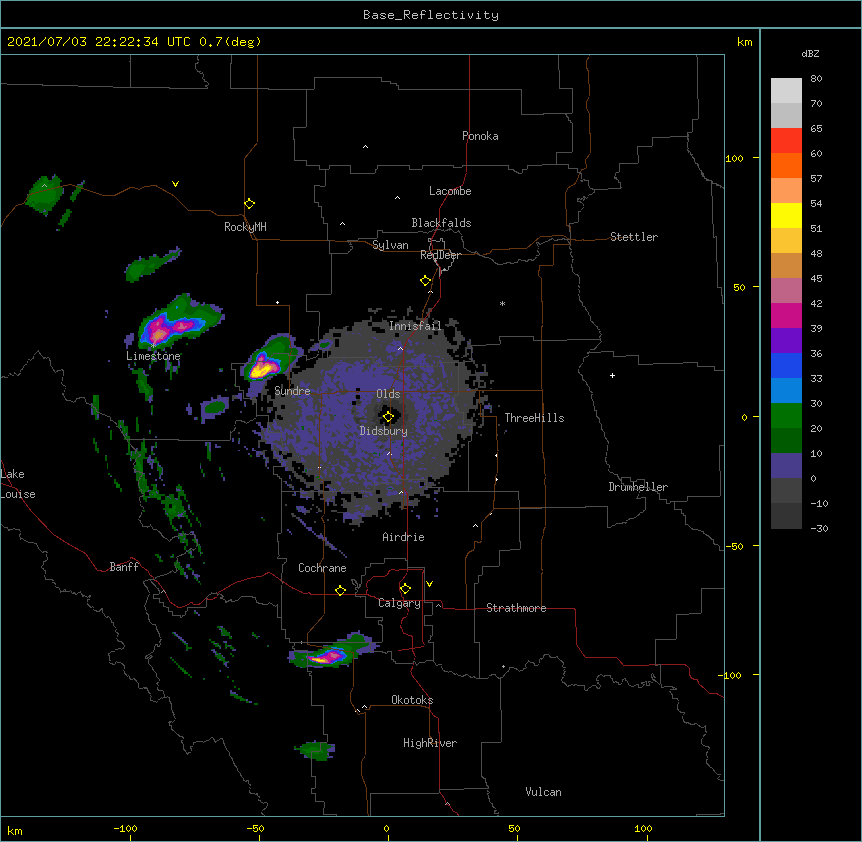This screenshot has height=842, width=862.
Task: Click the Innisfail city label
Action: point(415,326)
